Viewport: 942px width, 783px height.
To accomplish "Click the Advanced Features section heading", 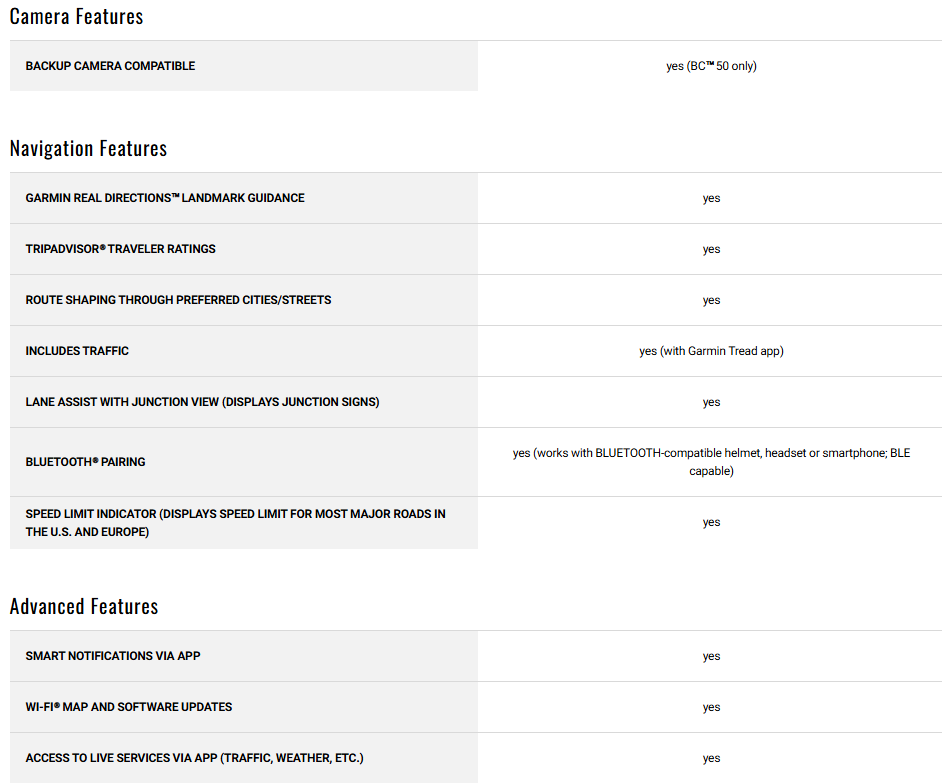I will [84, 606].
